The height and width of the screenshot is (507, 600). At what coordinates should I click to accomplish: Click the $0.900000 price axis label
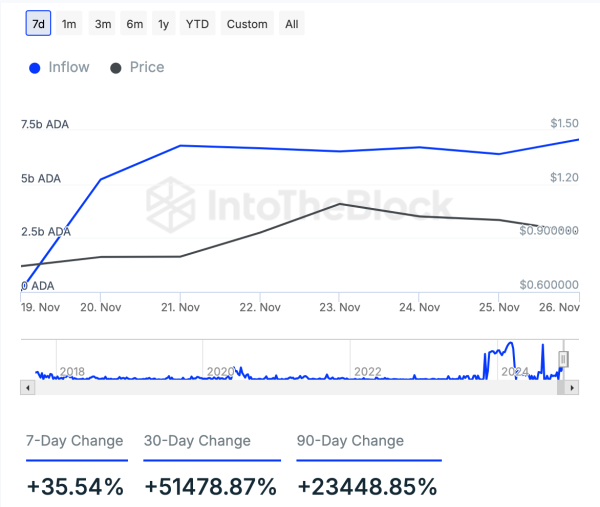pyautogui.click(x=549, y=231)
